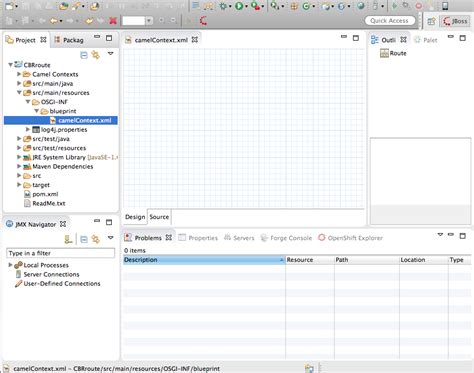Open the Properties view tab

(198, 238)
